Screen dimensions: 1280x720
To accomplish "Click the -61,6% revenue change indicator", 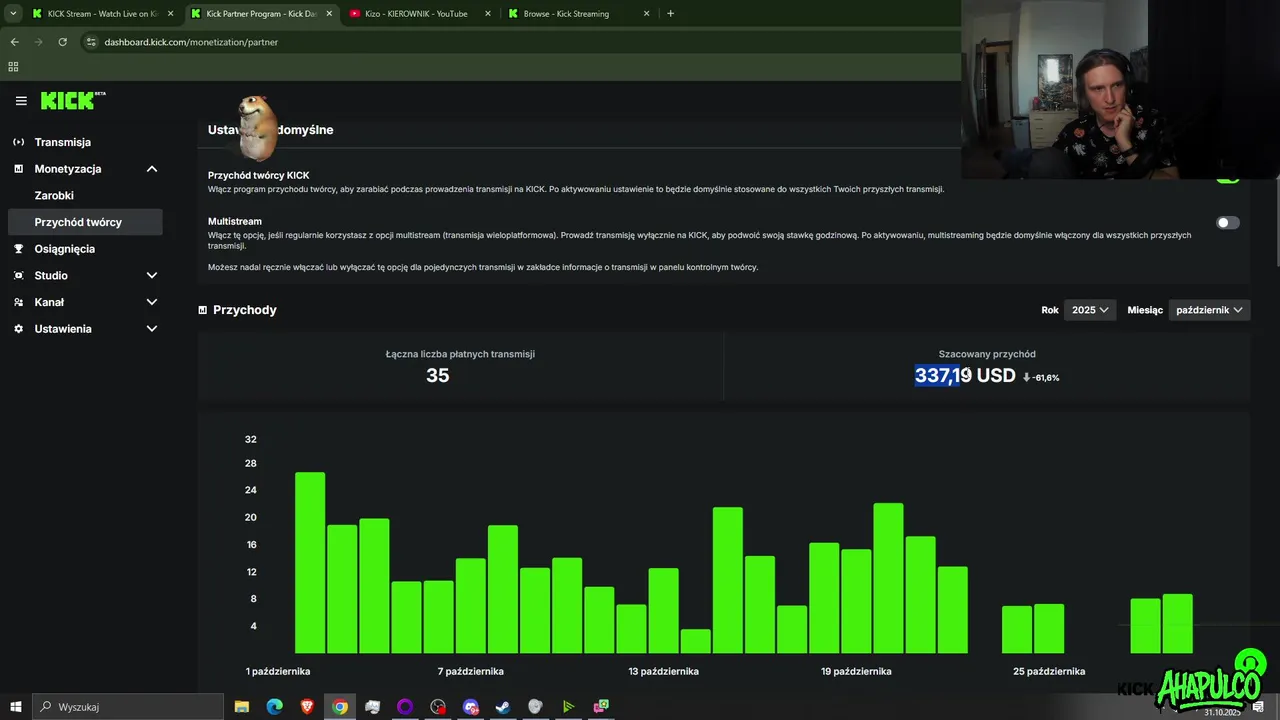I will point(1041,377).
